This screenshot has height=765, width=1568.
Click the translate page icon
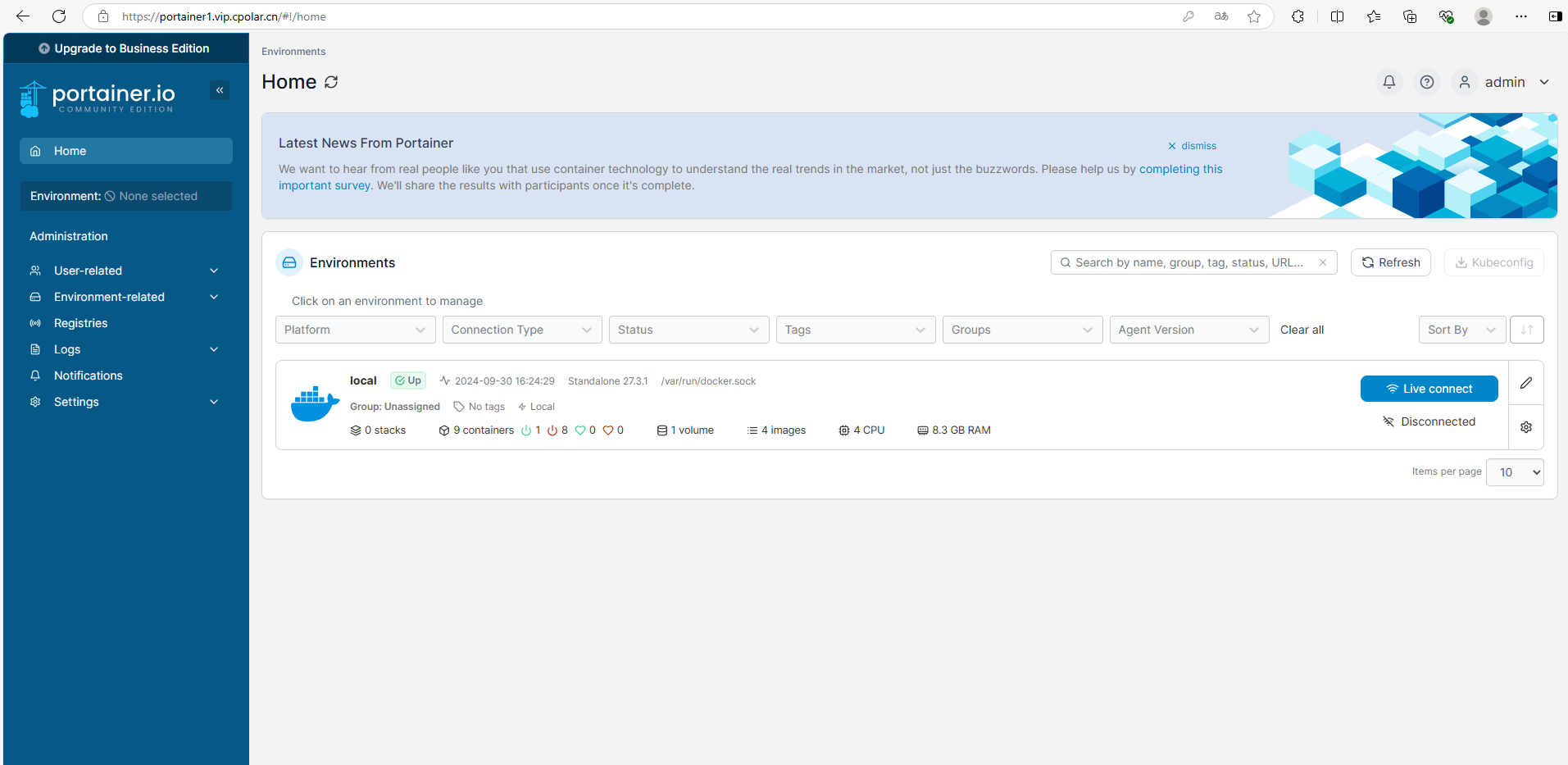(x=1221, y=16)
